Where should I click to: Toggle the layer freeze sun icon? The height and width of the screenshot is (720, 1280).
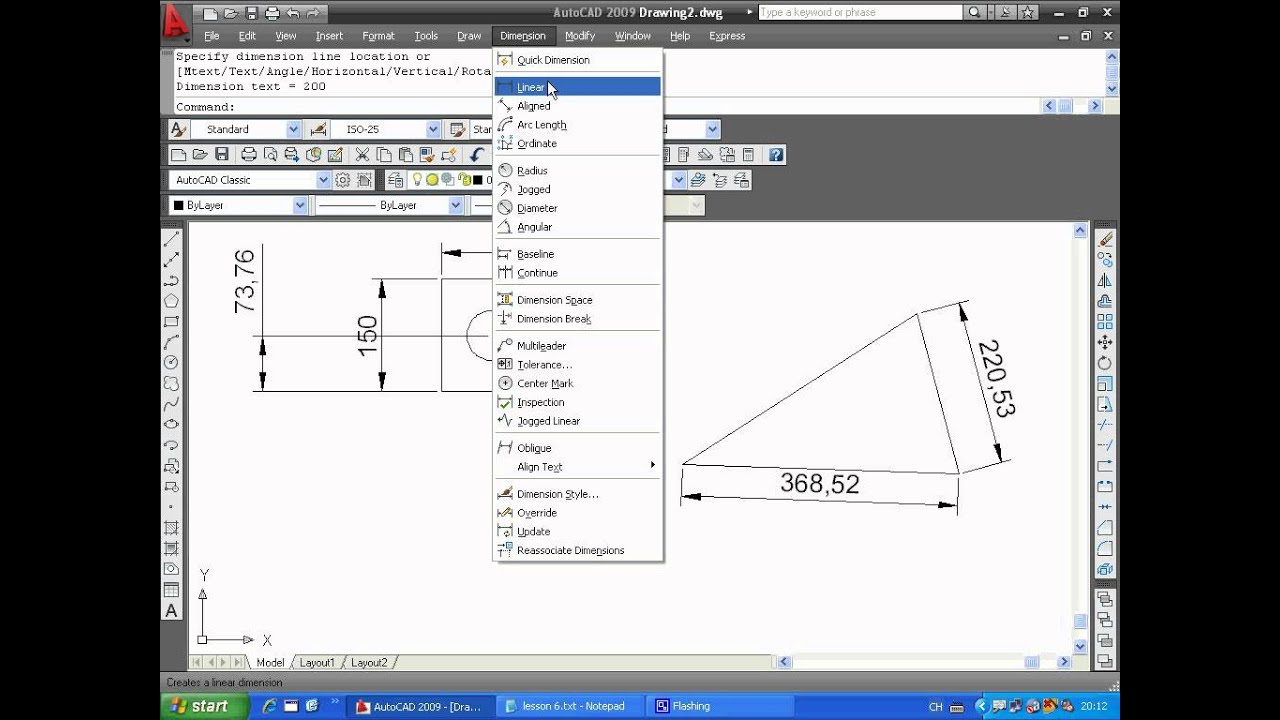pos(432,180)
